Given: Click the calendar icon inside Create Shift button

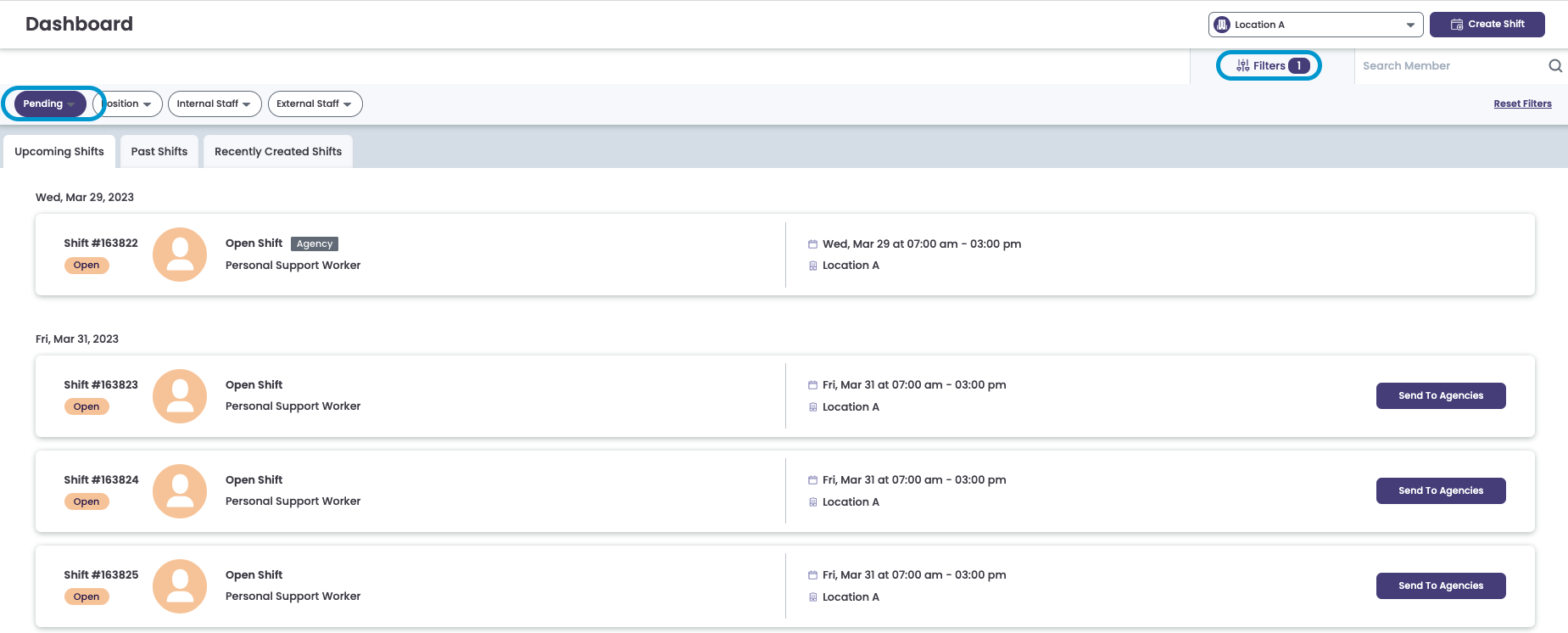Looking at the screenshot, I should pos(1456,24).
